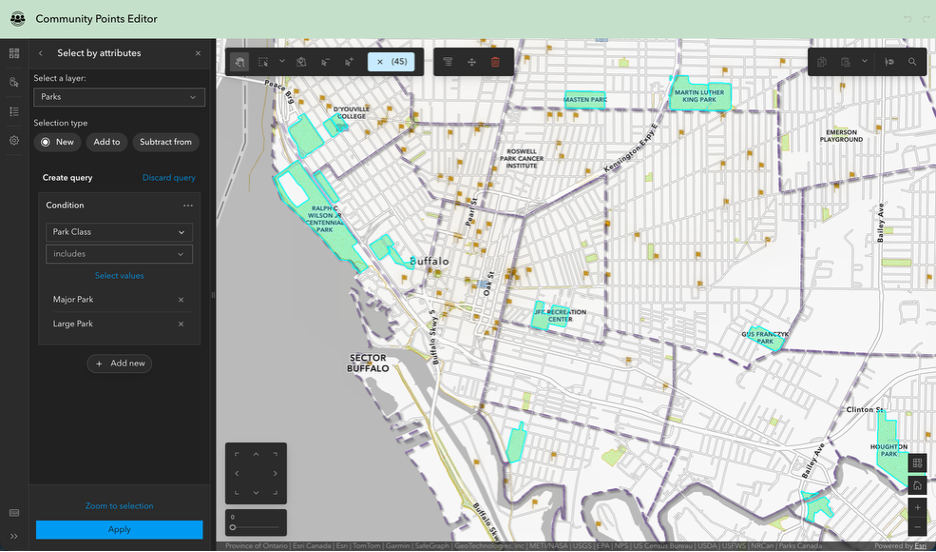Viewport: 936px width, 552px height.
Task: Click the Major Park value row
Action: (x=119, y=300)
